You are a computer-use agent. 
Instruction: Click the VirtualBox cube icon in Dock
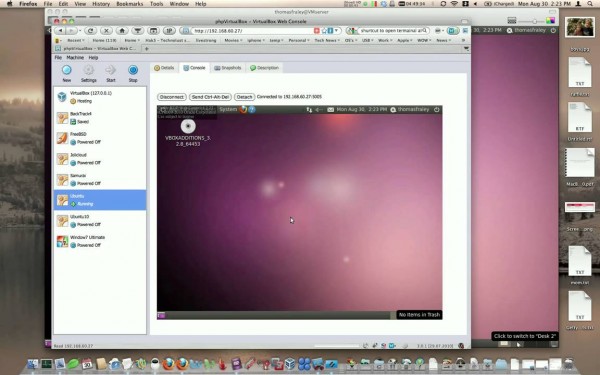click(290, 363)
